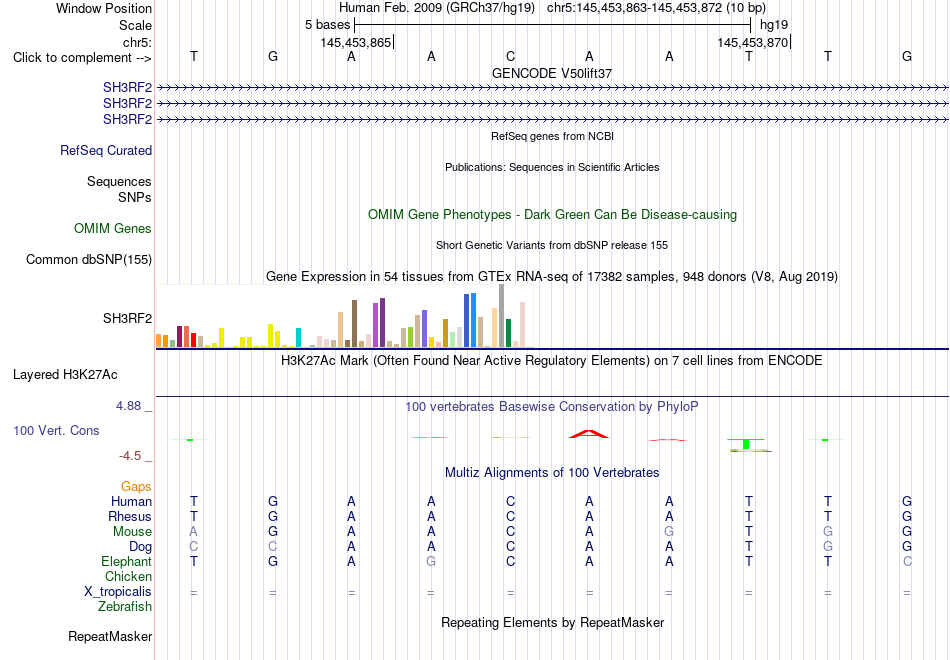
Task: Click the 100 Vert. Cons label
Action: coord(56,430)
